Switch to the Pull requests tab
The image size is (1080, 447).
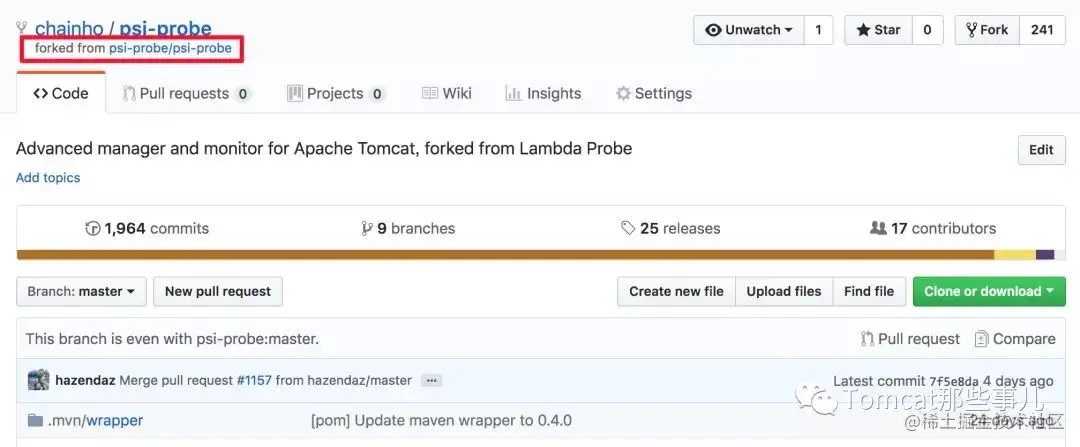tap(186, 93)
